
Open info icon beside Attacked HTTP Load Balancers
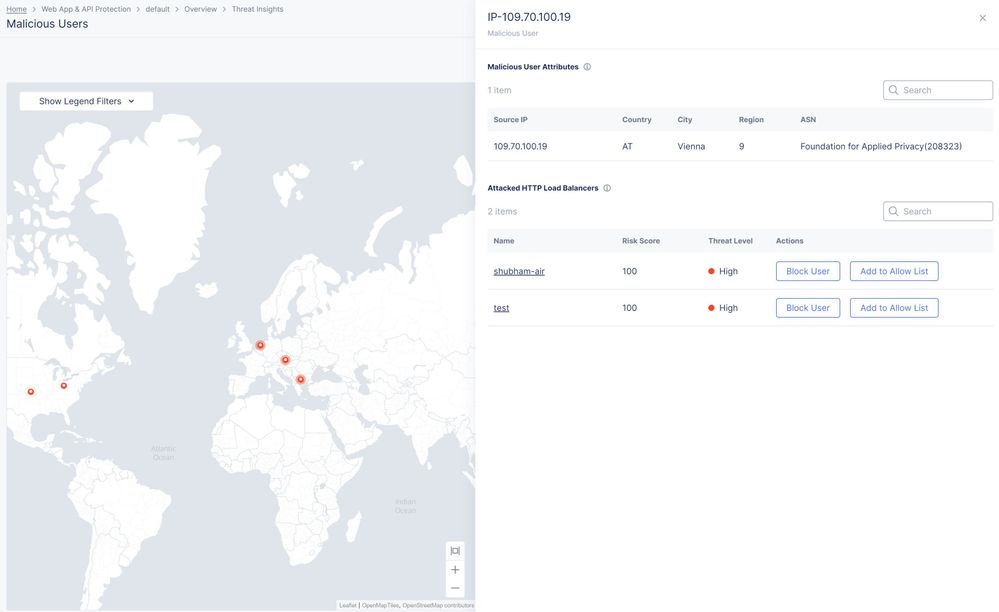(x=607, y=188)
